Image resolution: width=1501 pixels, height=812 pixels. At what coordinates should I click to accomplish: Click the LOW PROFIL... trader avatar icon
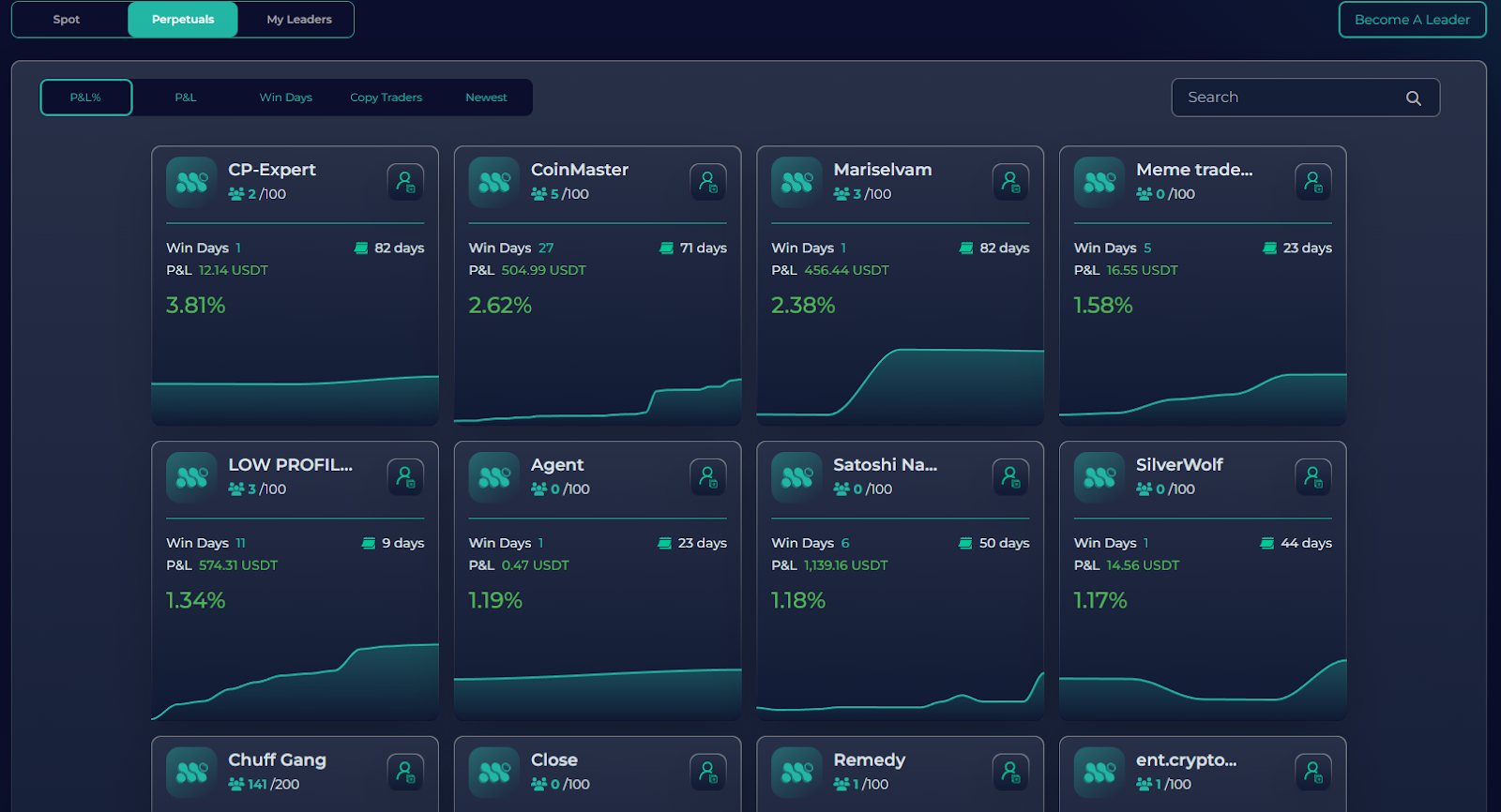[x=191, y=477]
